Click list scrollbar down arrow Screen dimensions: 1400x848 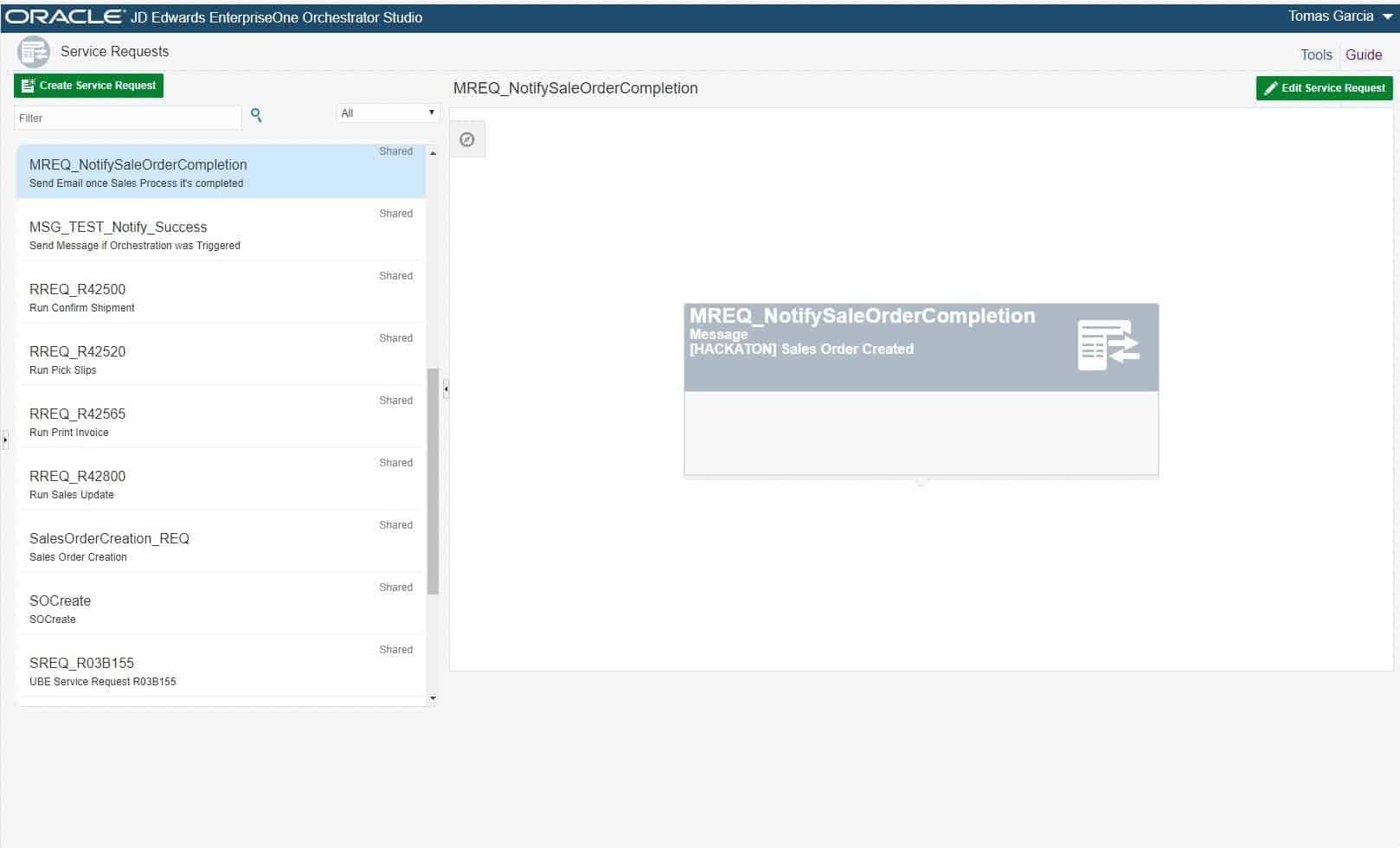[433, 697]
